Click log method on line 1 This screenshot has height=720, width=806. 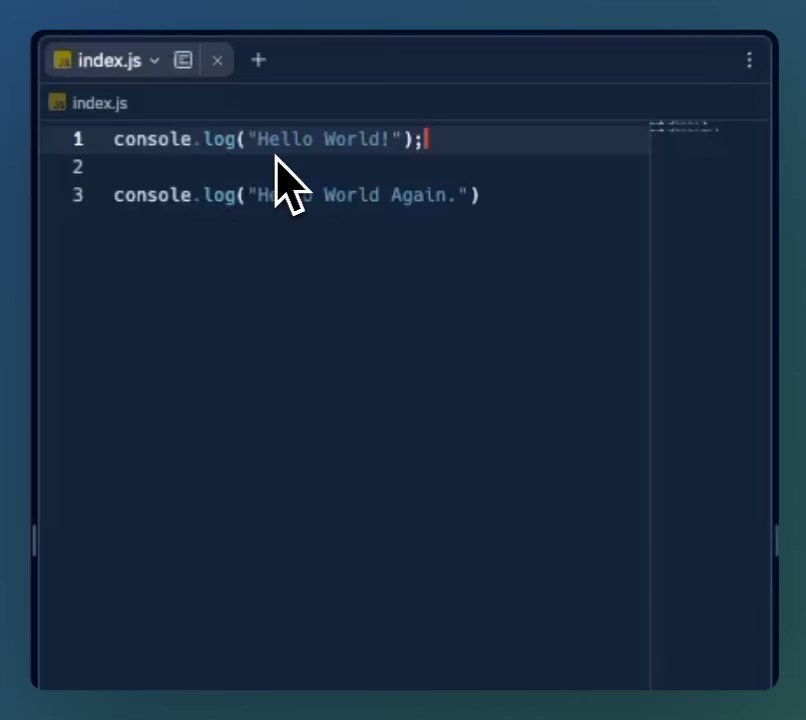coord(219,139)
